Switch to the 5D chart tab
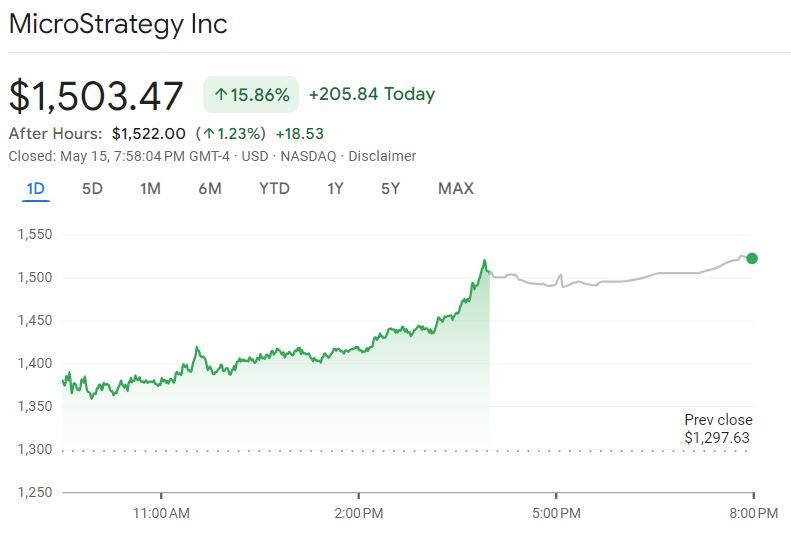 [92, 189]
